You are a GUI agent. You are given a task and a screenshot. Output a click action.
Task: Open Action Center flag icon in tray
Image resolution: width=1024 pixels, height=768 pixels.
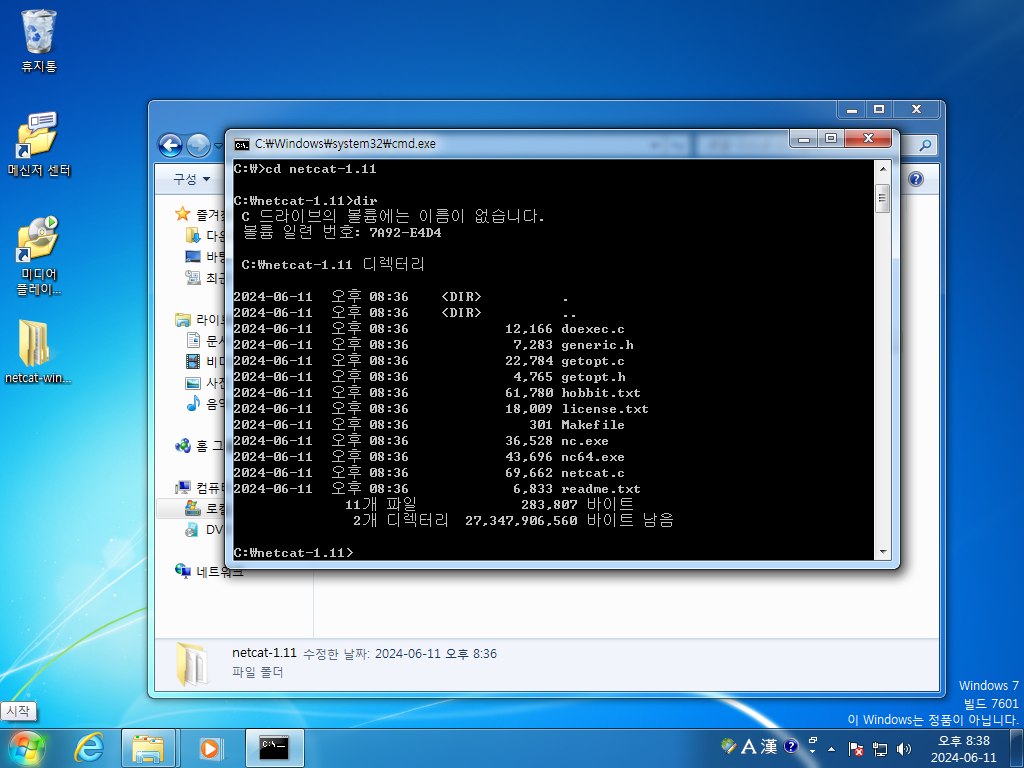tap(855, 748)
